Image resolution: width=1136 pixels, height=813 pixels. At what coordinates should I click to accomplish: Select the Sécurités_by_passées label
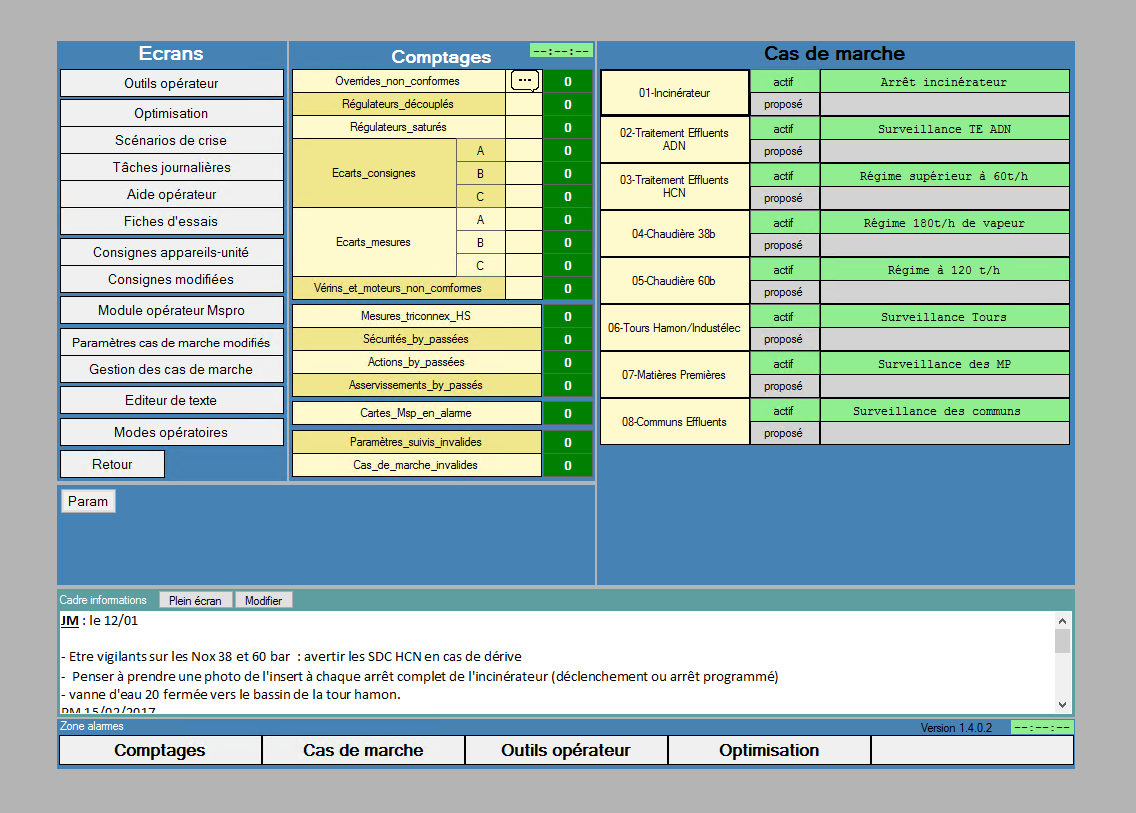point(417,338)
